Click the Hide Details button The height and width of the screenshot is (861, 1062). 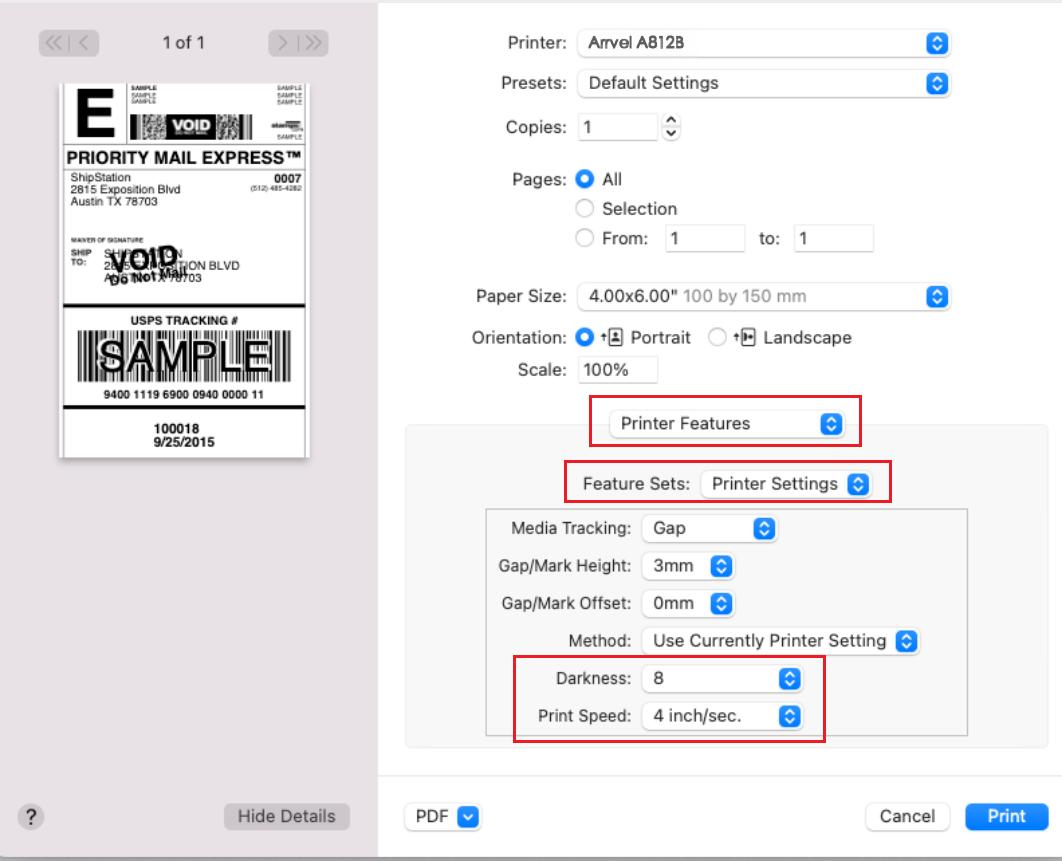click(x=286, y=816)
